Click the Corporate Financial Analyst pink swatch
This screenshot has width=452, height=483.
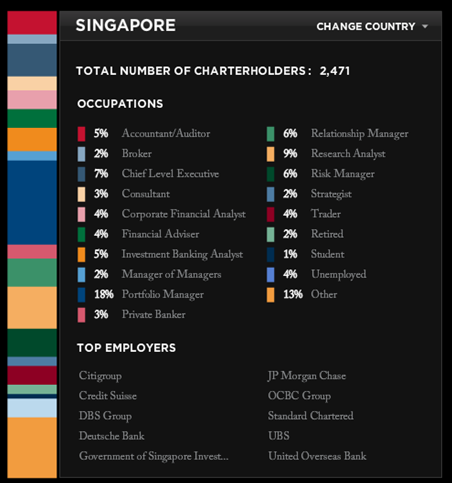pyautogui.click(x=81, y=214)
